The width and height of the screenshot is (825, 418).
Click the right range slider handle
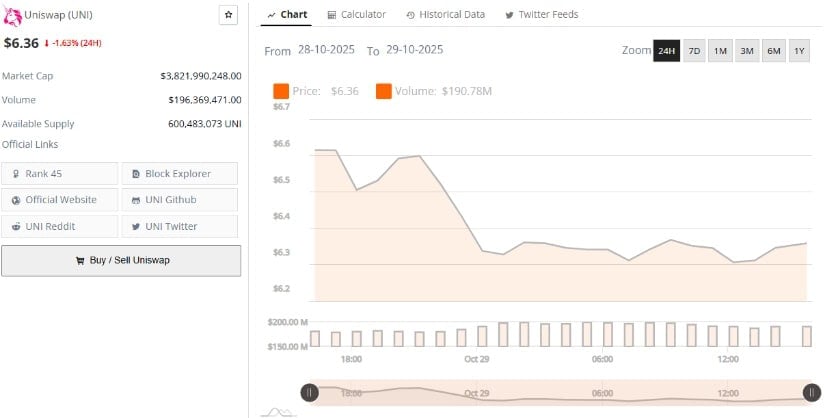click(x=811, y=393)
